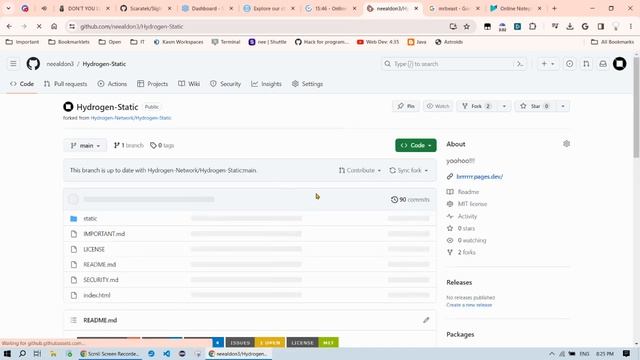
Task: Click the browser address bar
Action: [261, 27]
